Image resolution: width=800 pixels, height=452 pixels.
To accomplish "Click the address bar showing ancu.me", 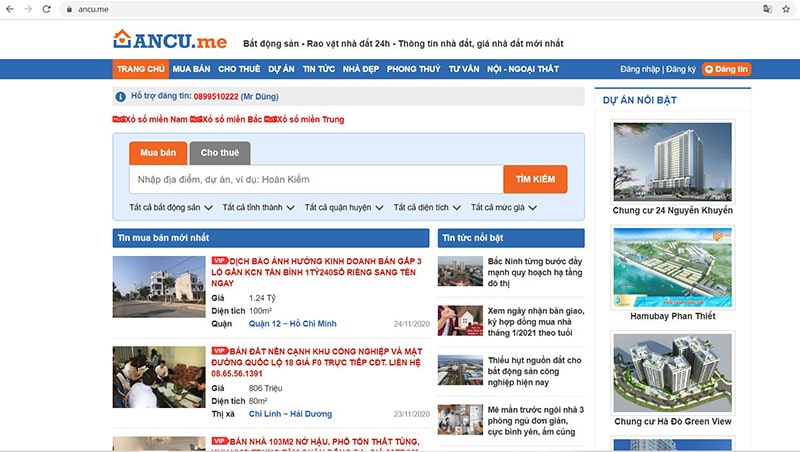I will point(408,9).
